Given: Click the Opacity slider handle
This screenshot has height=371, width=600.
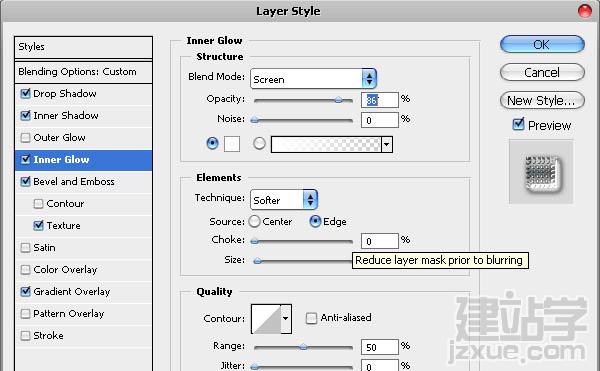Looking at the screenshot, I should [339, 100].
